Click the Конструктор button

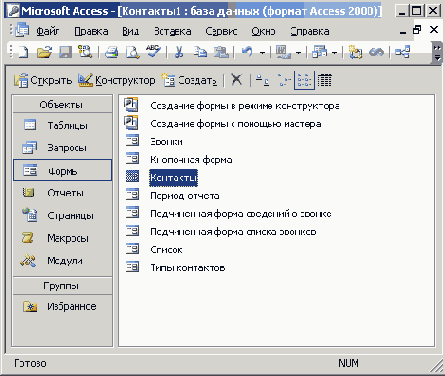pyautogui.click(x=117, y=80)
